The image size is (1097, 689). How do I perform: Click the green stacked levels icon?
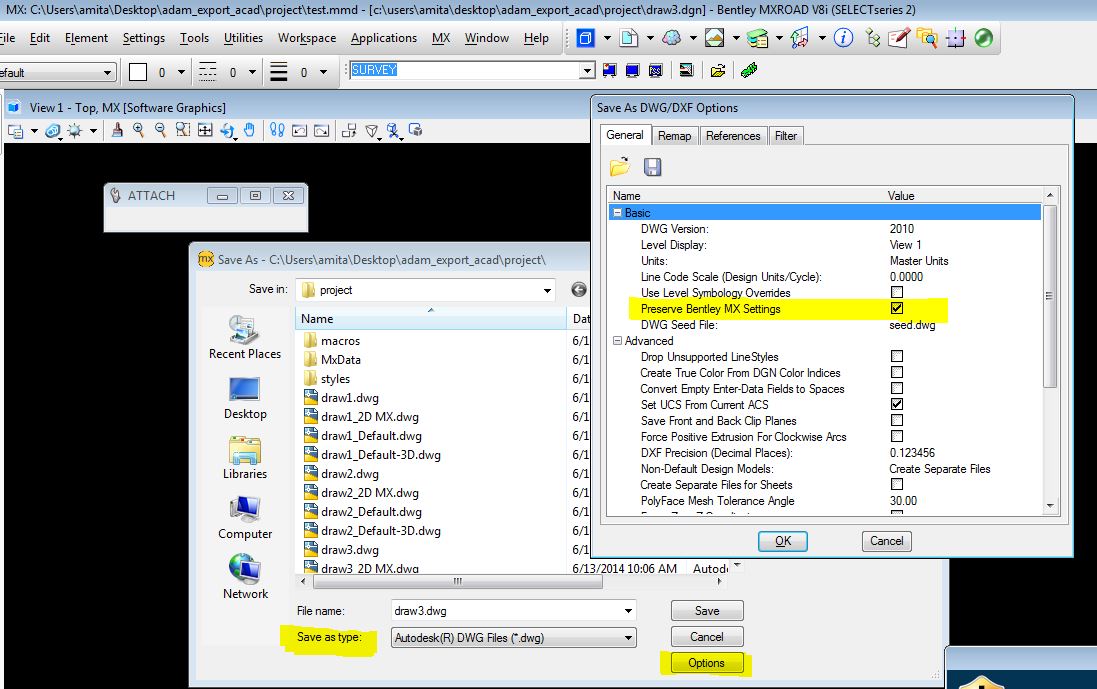[x=757, y=38]
